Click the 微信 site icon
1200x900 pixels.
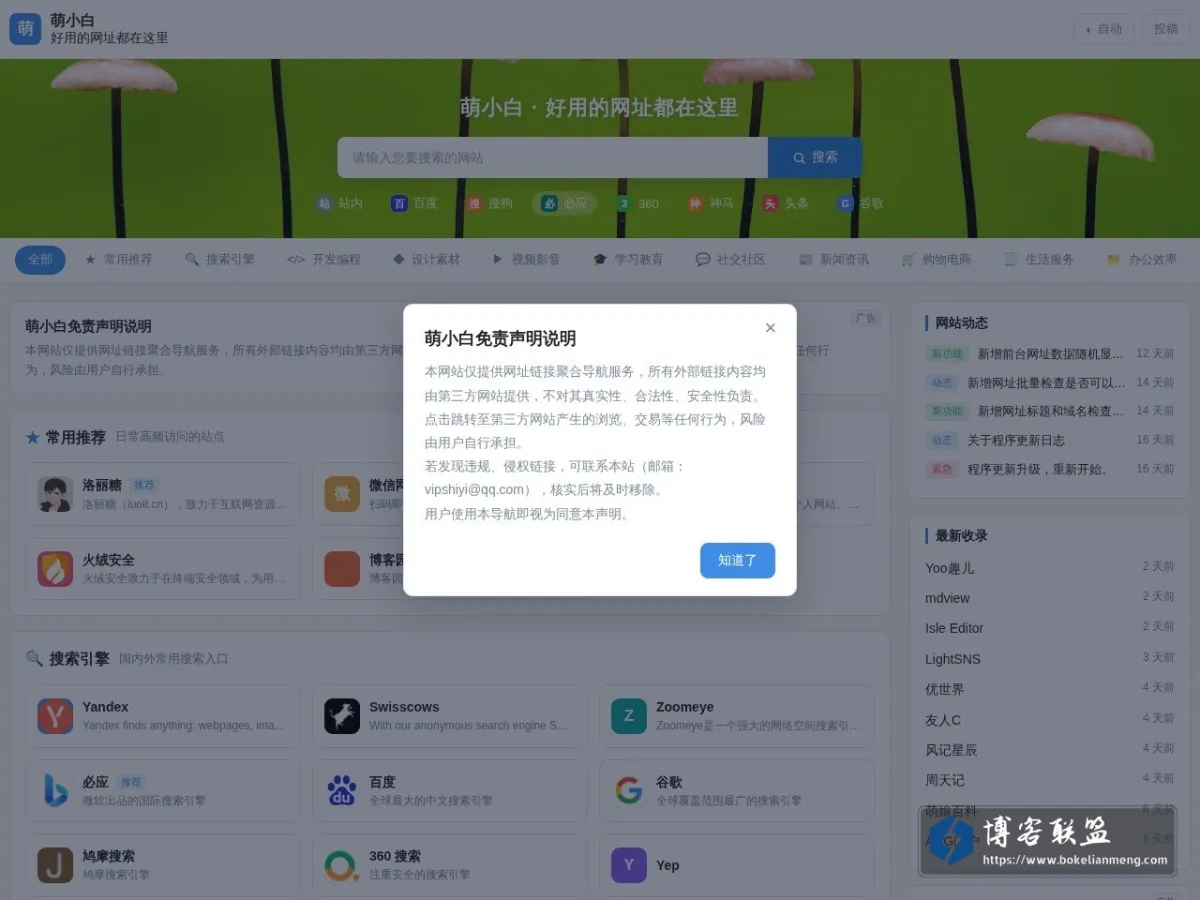tap(342, 494)
